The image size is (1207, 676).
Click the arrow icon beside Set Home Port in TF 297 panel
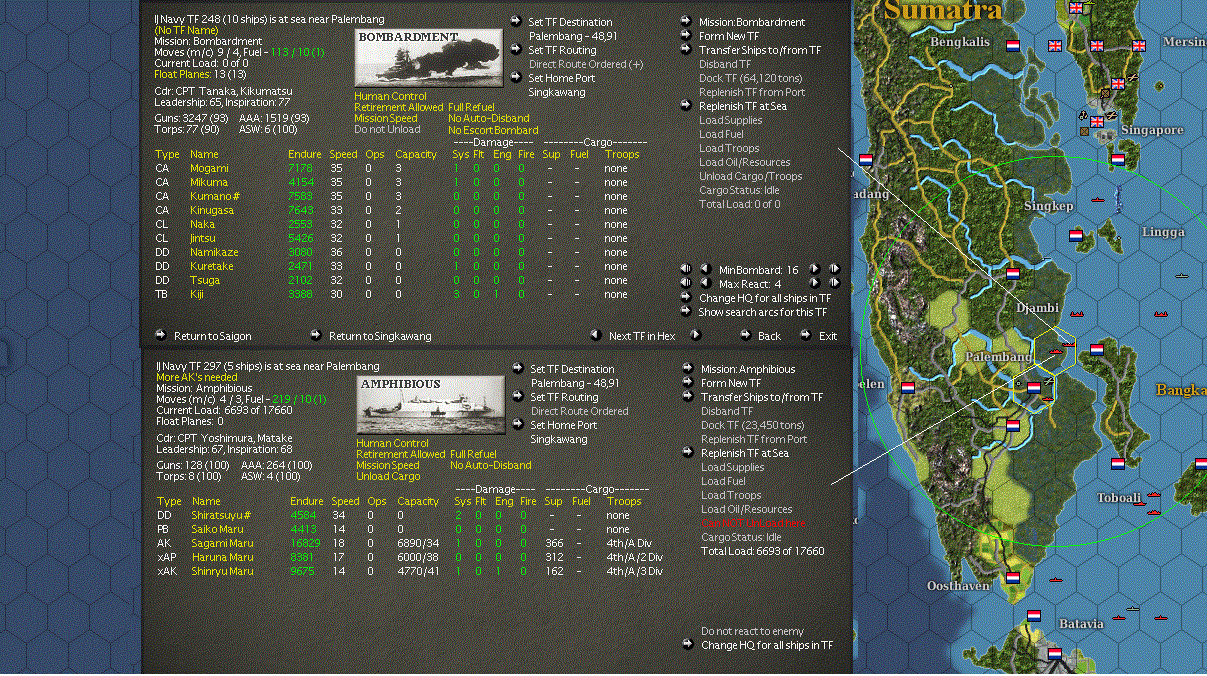coord(517,424)
